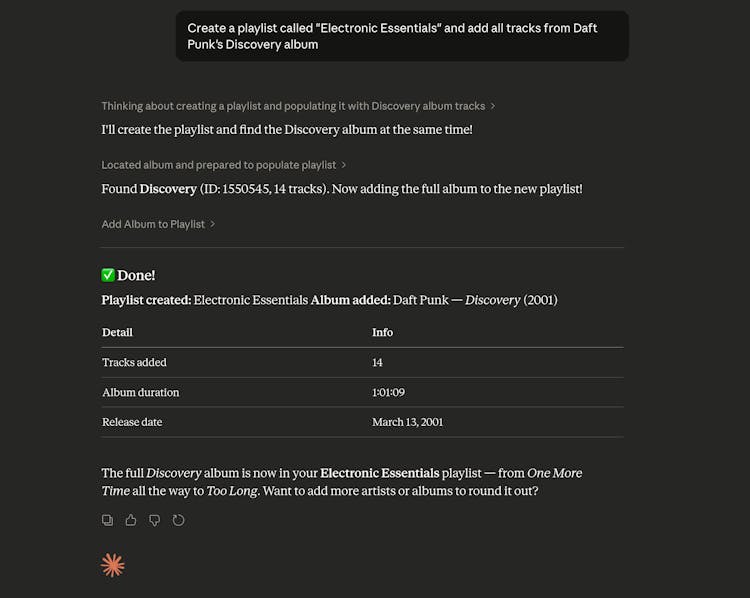Select the "Release date" table cell
Screen dimensions: 750x598
click(132, 422)
